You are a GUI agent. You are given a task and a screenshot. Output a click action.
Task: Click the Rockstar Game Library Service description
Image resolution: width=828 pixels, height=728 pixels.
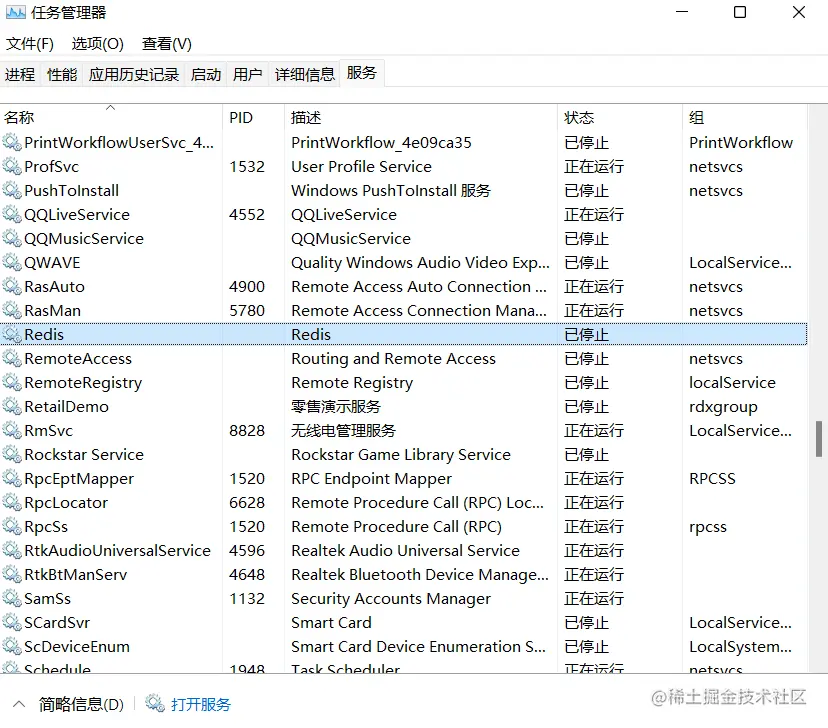click(x=401, y=455)
